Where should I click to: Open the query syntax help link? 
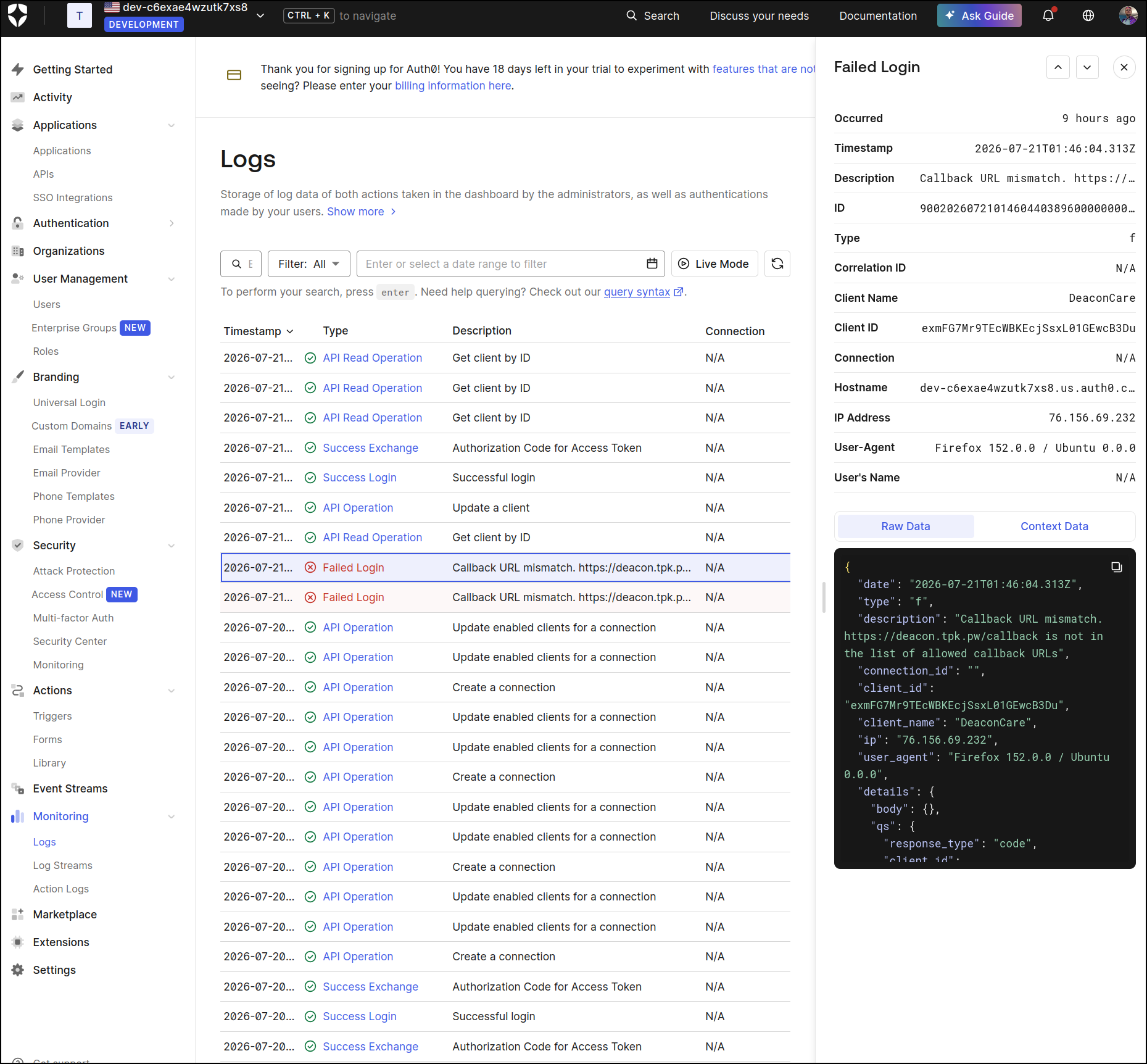click(637, 292)
